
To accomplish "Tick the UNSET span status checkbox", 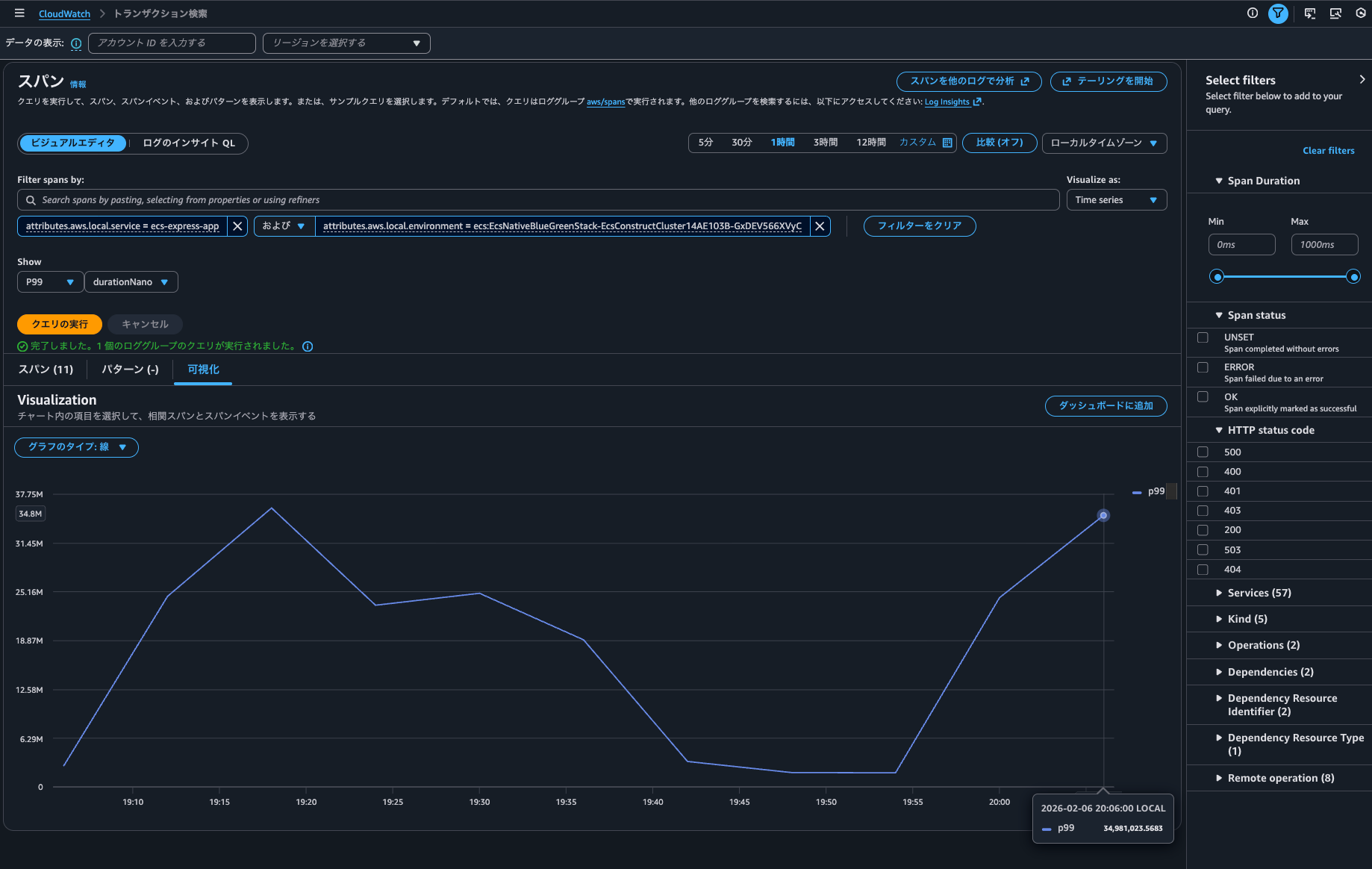I will (1203, 337).
